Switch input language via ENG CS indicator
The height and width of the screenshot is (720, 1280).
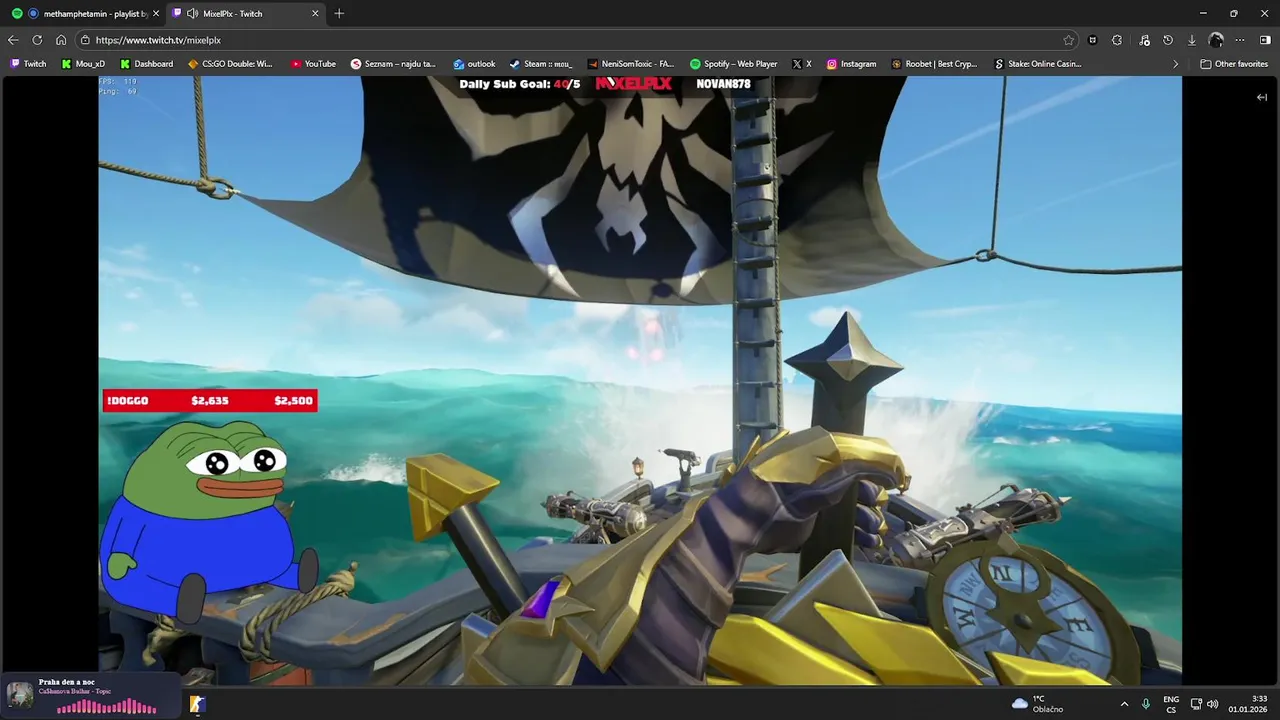(1171, 704)
